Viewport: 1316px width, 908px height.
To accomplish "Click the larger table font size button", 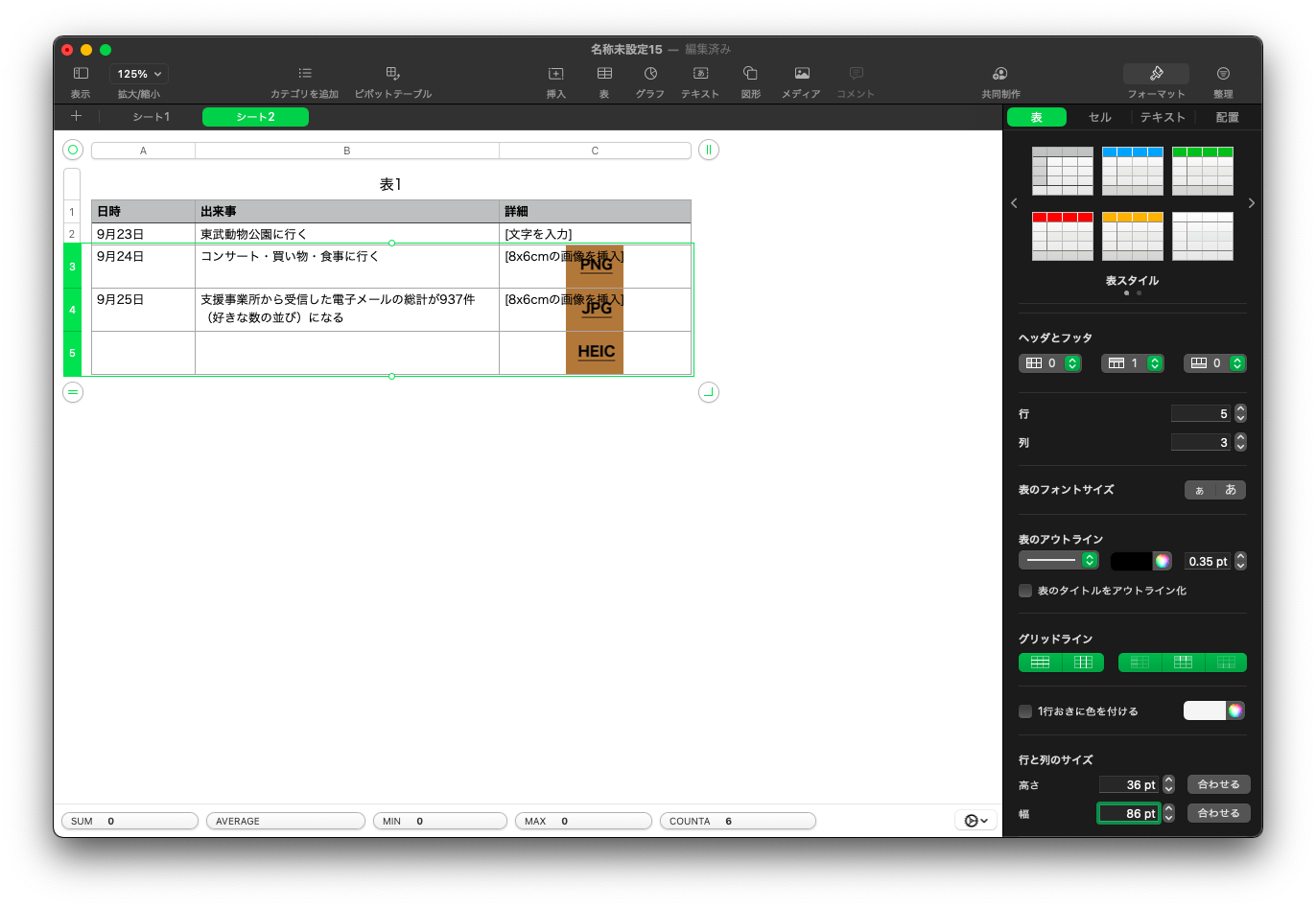I will click(1231, 490).
